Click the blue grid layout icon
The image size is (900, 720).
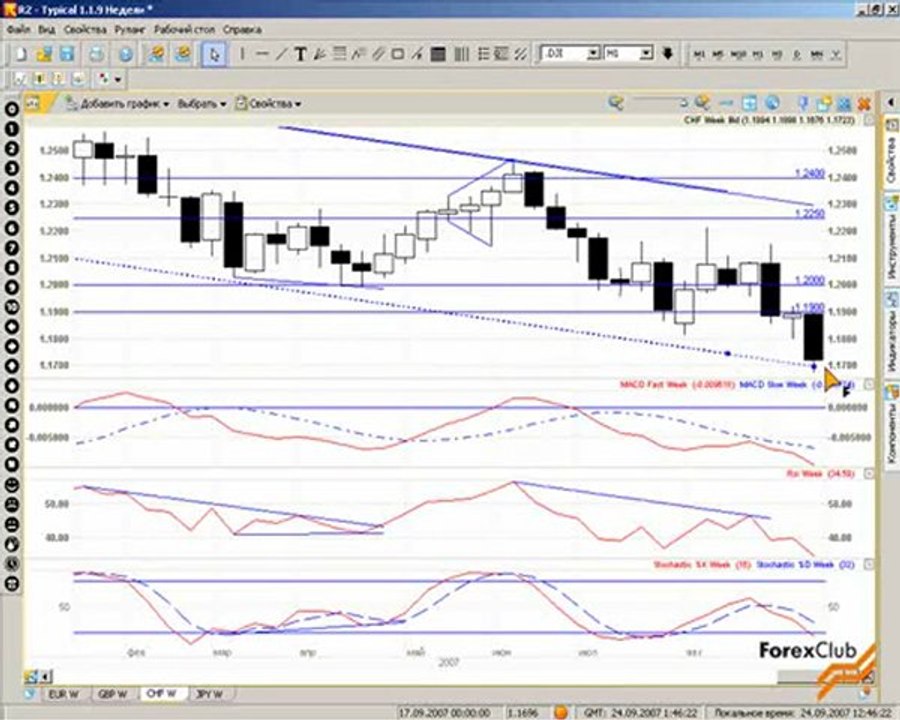(844, 104)
